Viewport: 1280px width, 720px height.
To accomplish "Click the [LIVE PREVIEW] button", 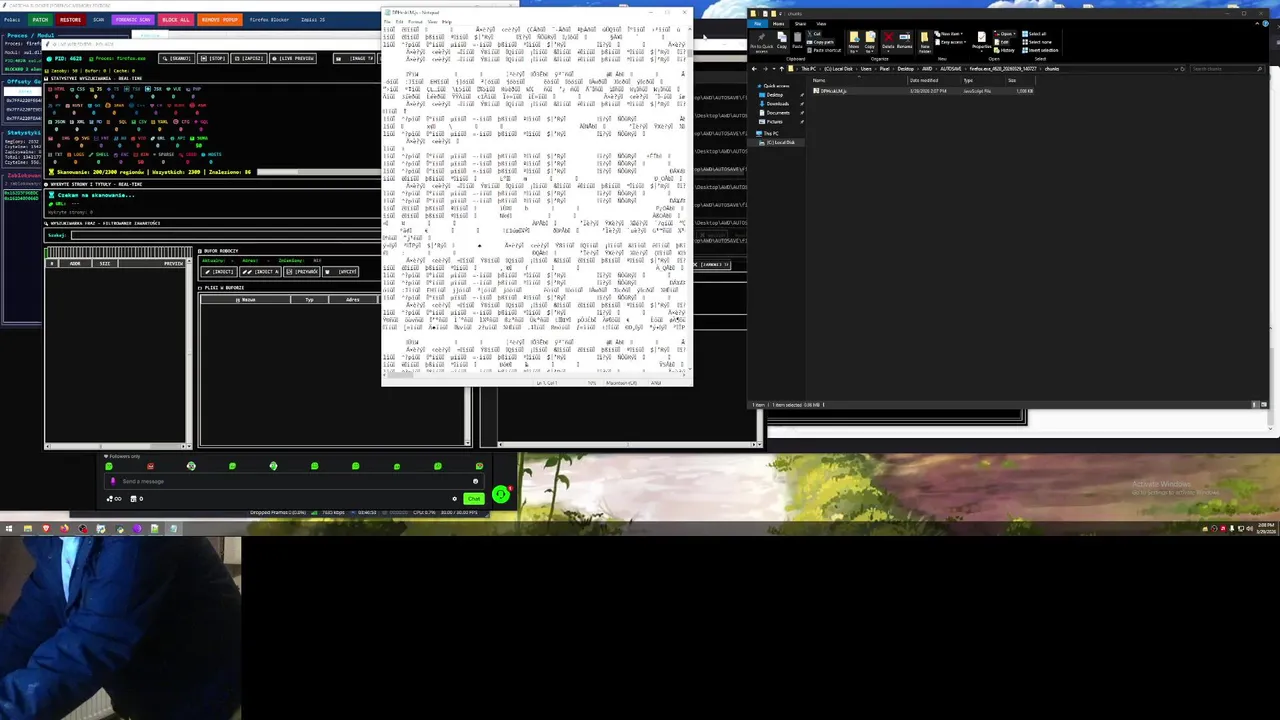I will [x=293, y=58].
